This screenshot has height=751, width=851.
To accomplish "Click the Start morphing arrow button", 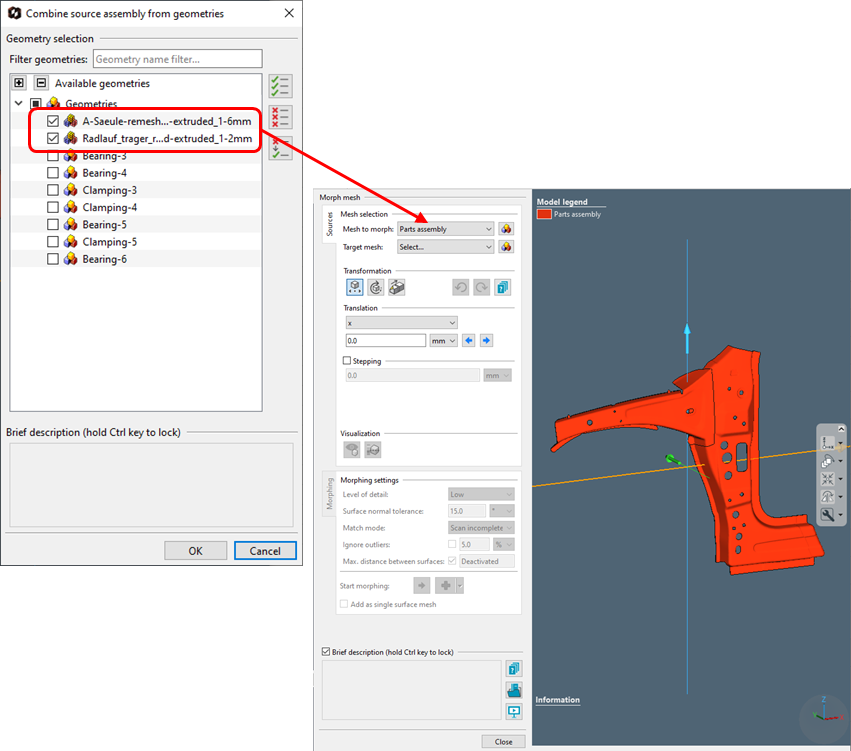I will tap(422, 585).
